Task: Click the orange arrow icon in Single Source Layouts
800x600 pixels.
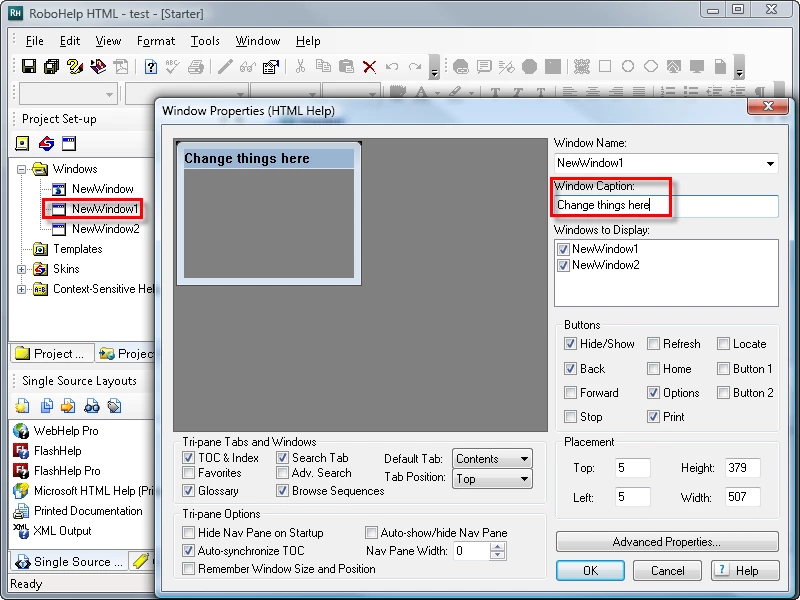Action: pyautogui.click(x=68, y=406)
